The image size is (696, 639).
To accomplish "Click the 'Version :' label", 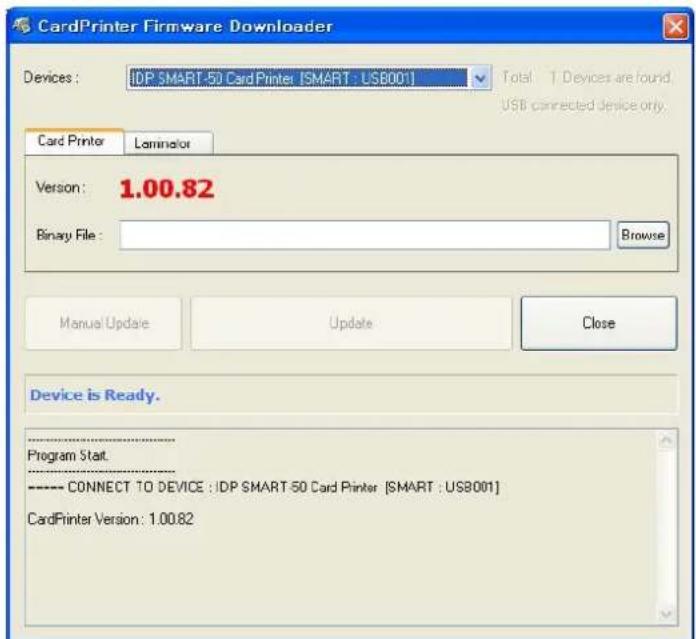I will pyautogui.click(x=60, y=188).
